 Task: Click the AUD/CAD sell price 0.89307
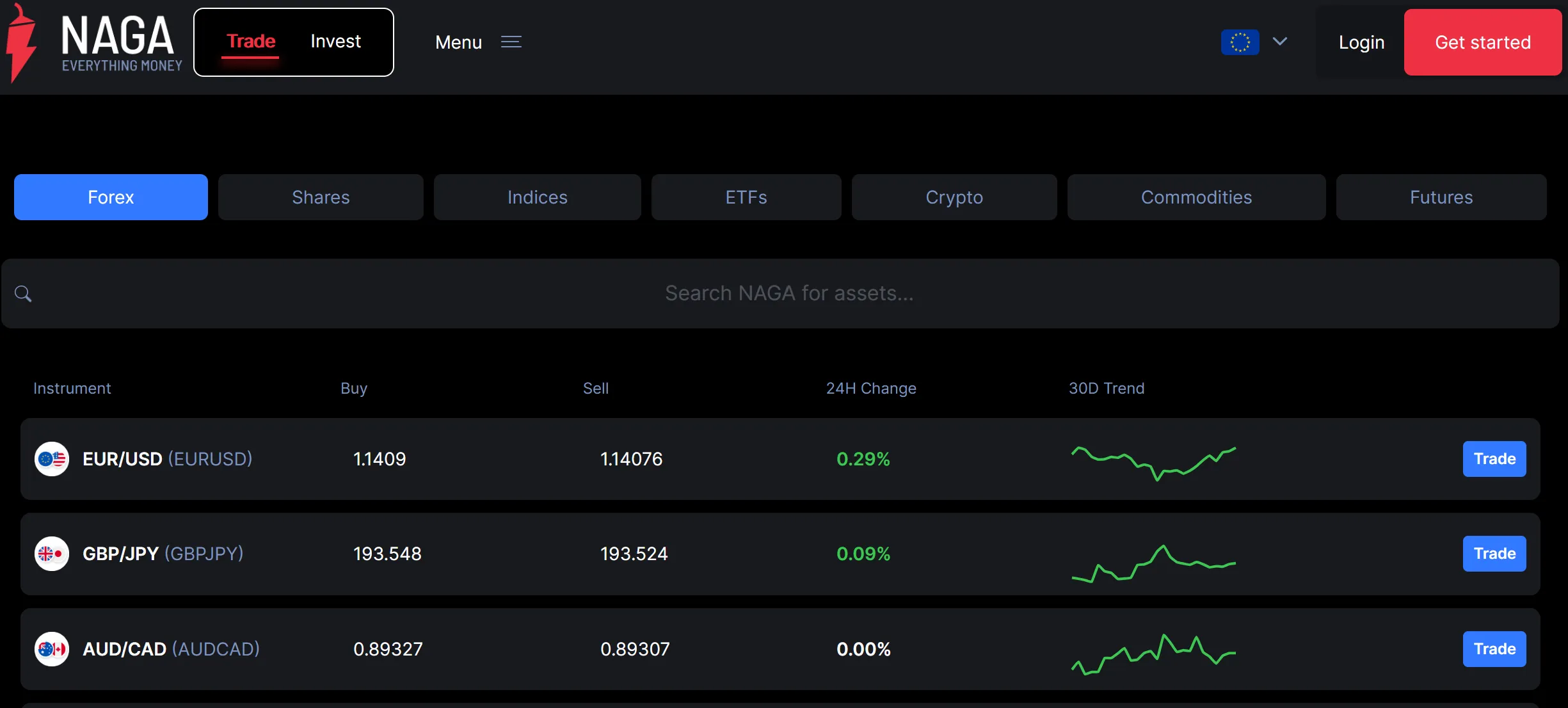click(x=635, y=649)
